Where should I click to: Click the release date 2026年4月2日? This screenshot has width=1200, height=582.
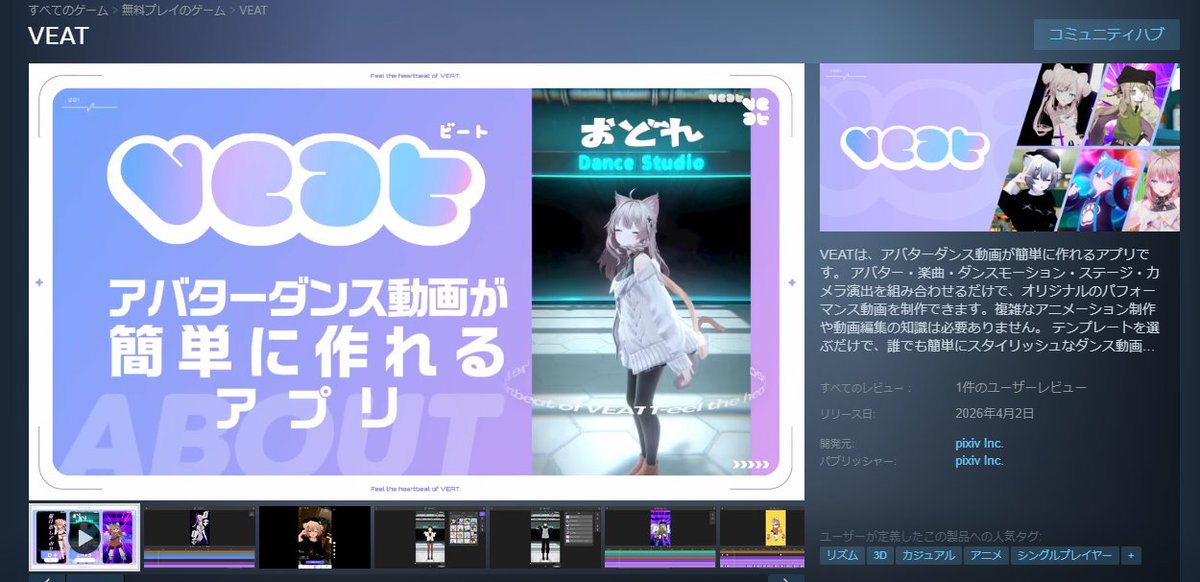(997, 414)
